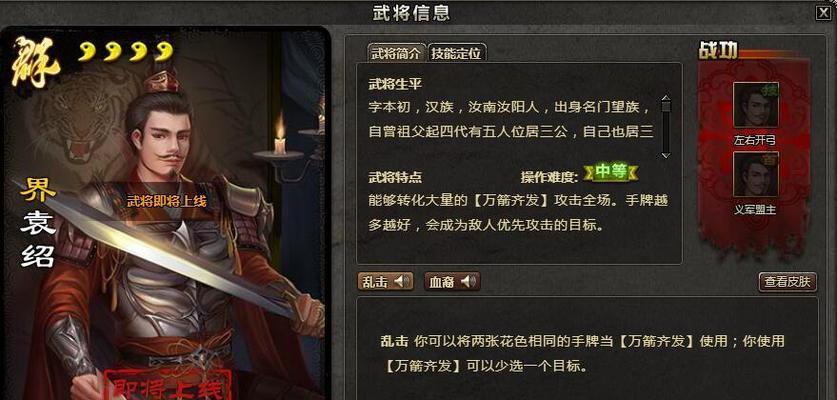This screenshot has width=837, height=400.
Task: Open the 左右开弓 achievement portrait
Action: click(755, 104)
